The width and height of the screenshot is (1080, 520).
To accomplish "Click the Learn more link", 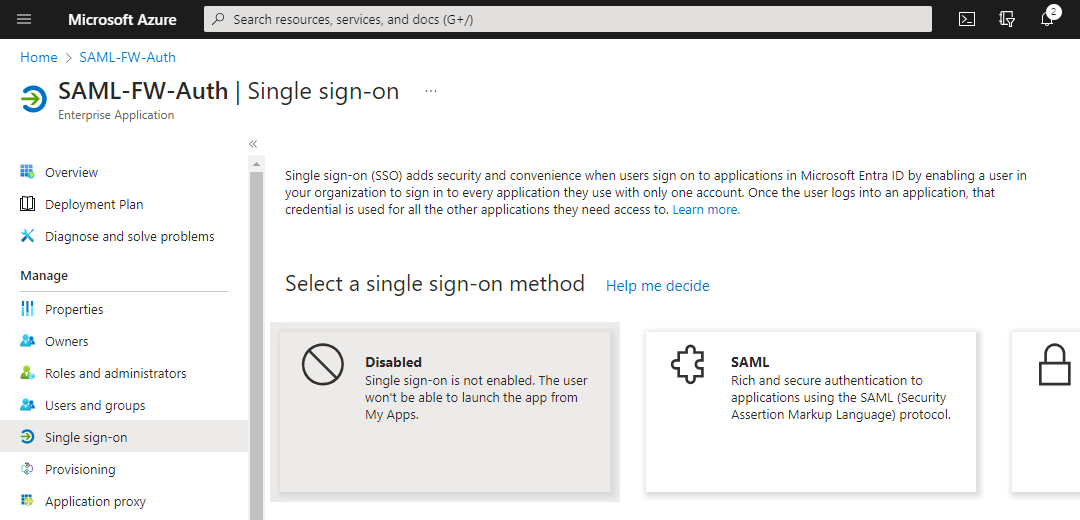I will tap(706, 210).
